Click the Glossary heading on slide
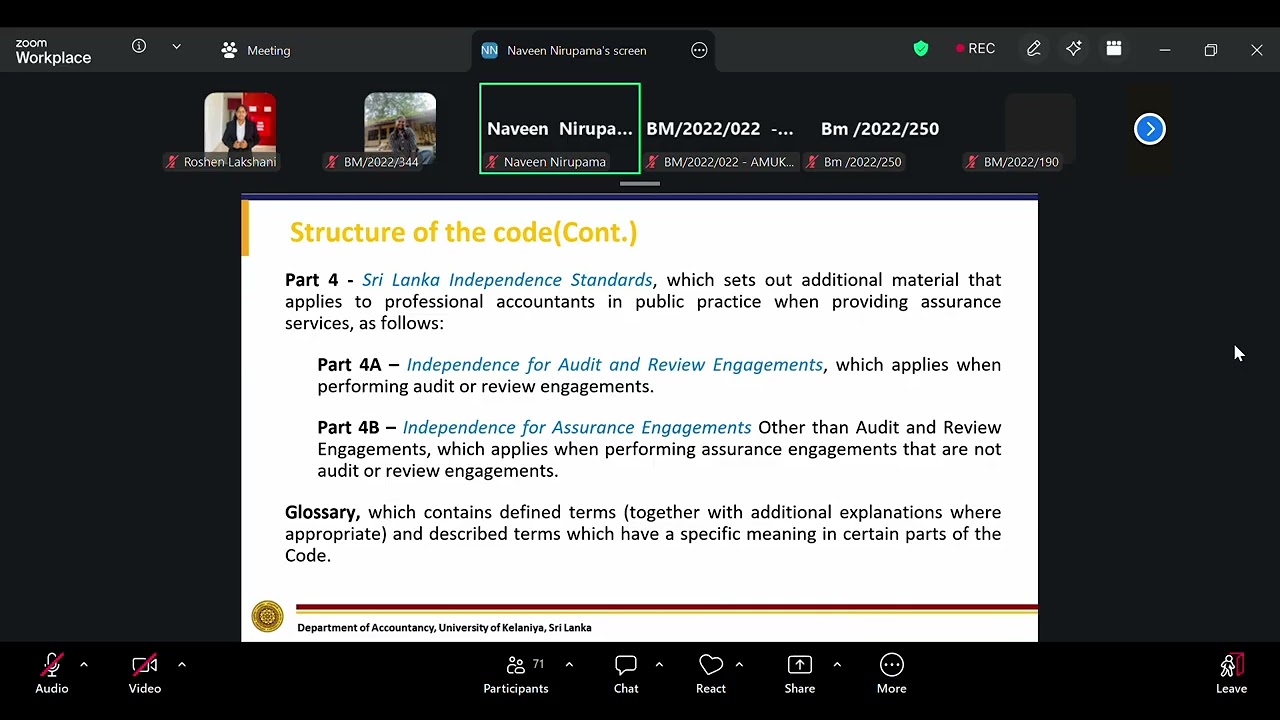Image resolution: width=1280 pixels, height=720 pixels. point(322,513)
